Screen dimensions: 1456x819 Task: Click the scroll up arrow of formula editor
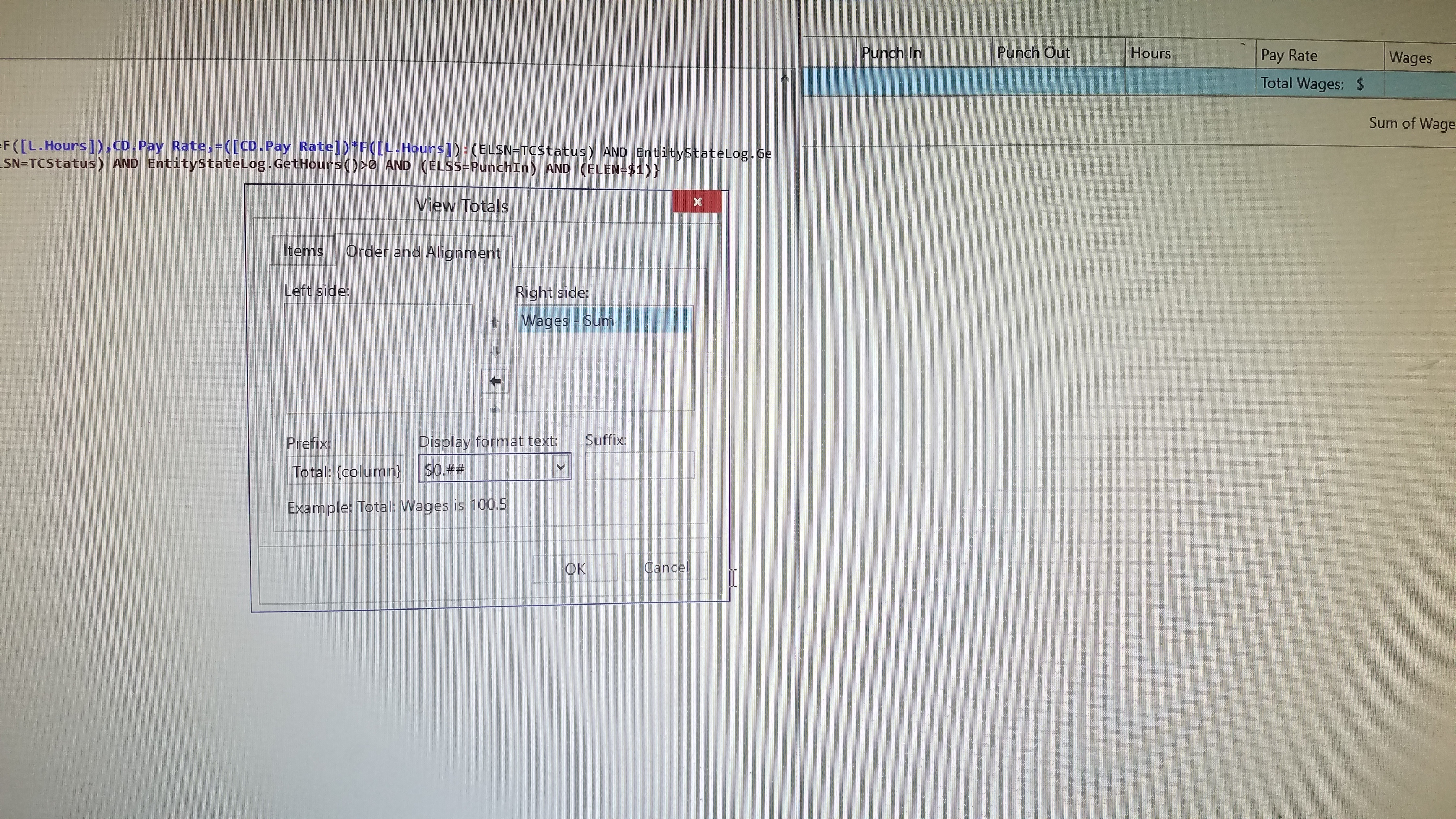(785, 79)
